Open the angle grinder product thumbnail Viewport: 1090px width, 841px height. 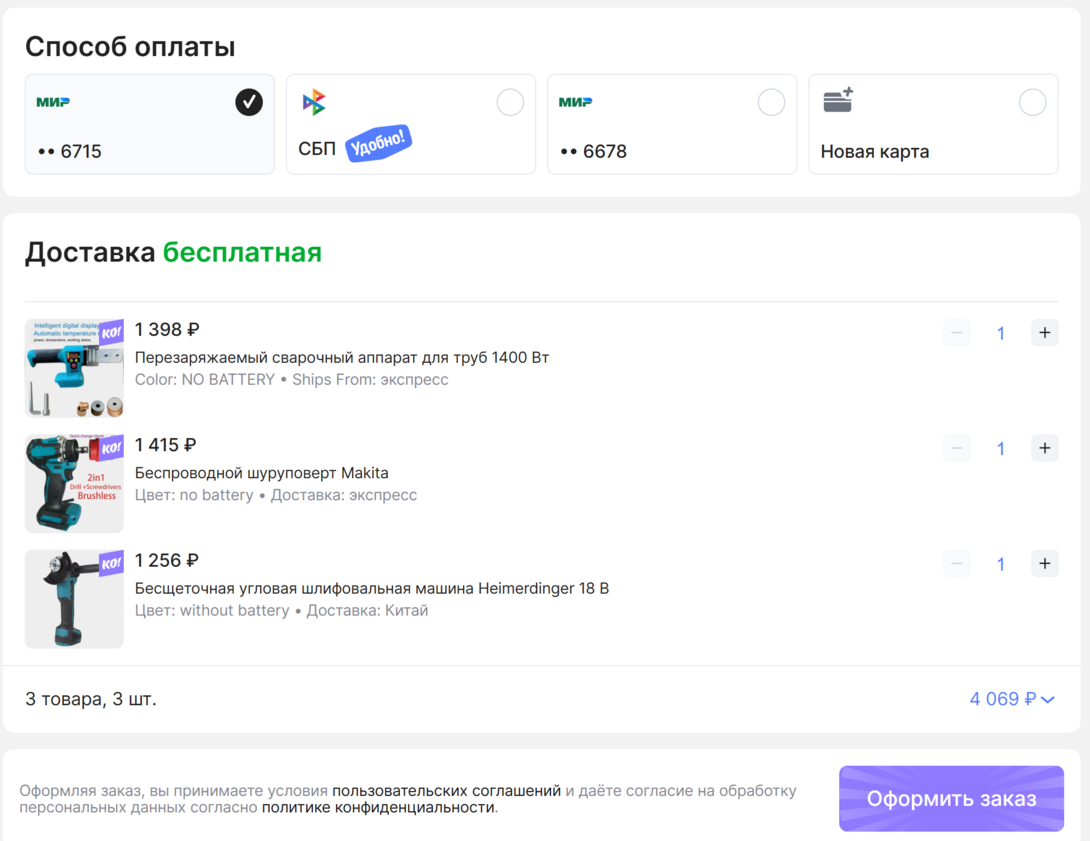74,599
